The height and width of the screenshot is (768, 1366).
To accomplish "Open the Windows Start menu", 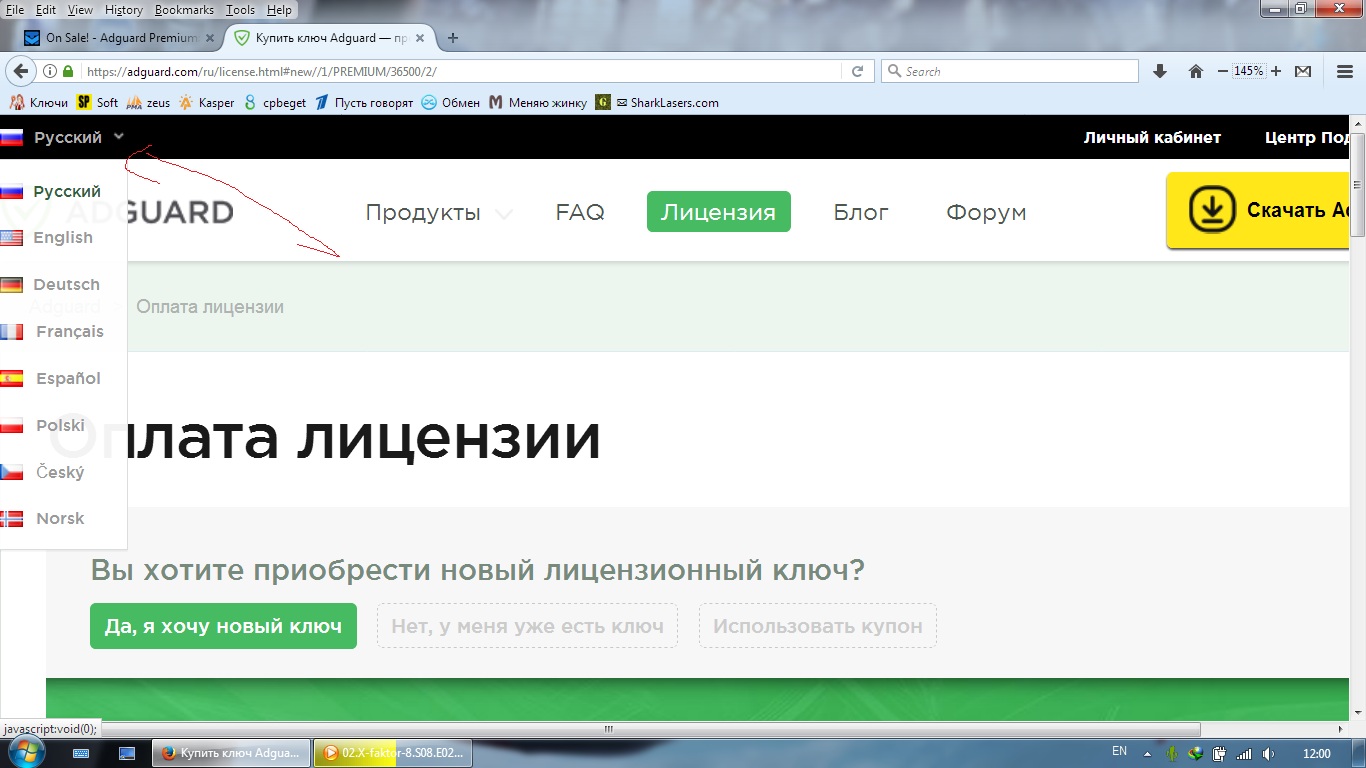I will [x=29, y=752].
